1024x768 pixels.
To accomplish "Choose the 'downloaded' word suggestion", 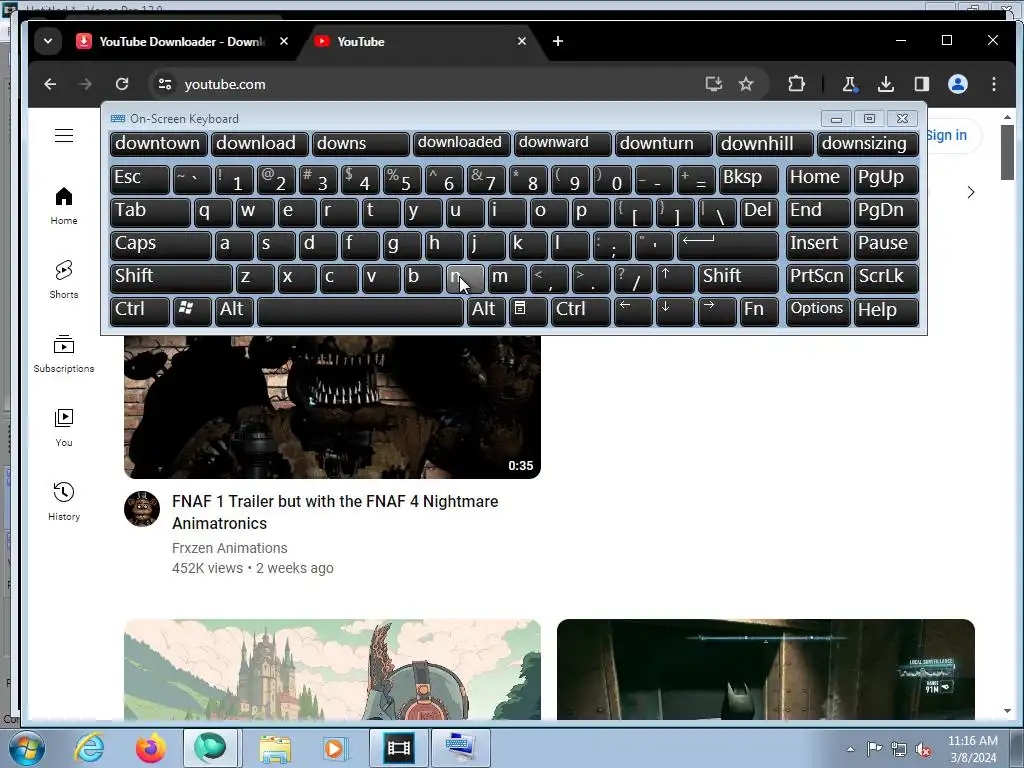I will tap(462, 144).
